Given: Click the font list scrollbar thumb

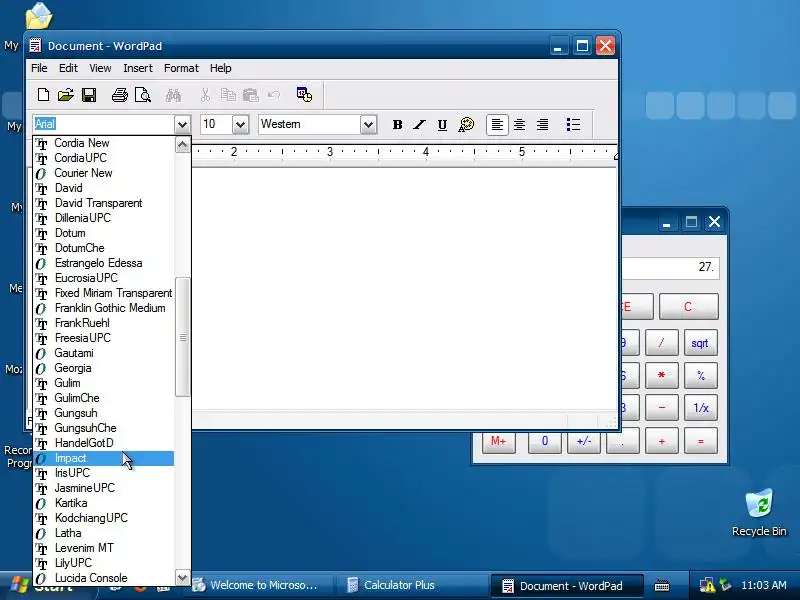Looking at the screenshot, I should tap(182, 337).
